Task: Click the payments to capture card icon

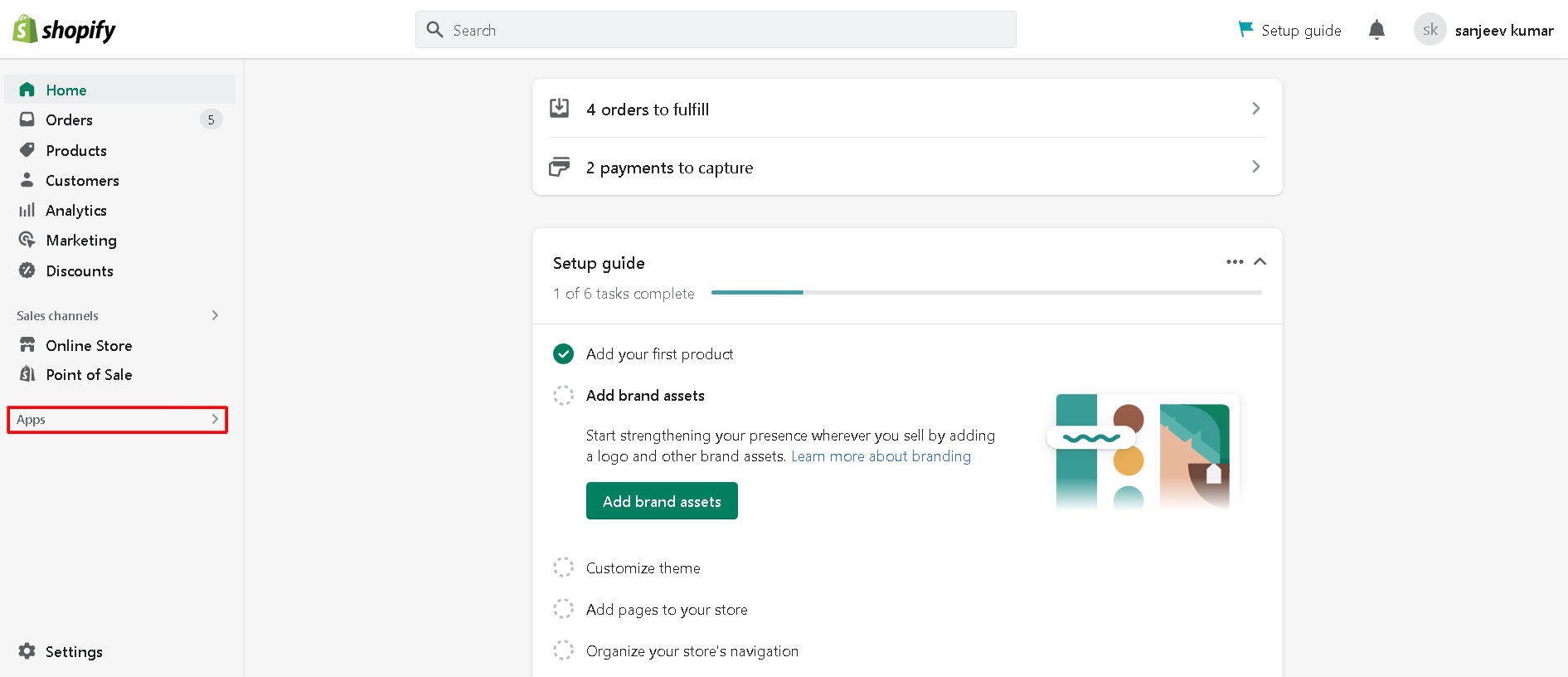Action: coord(560,167)
